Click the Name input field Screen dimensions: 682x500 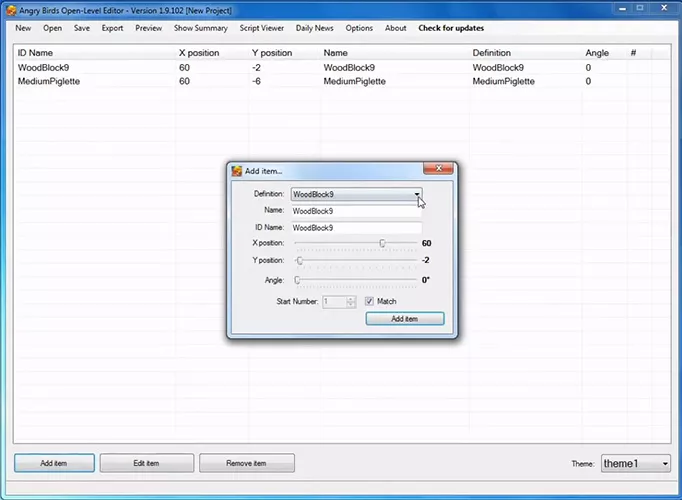pos(356,211)
